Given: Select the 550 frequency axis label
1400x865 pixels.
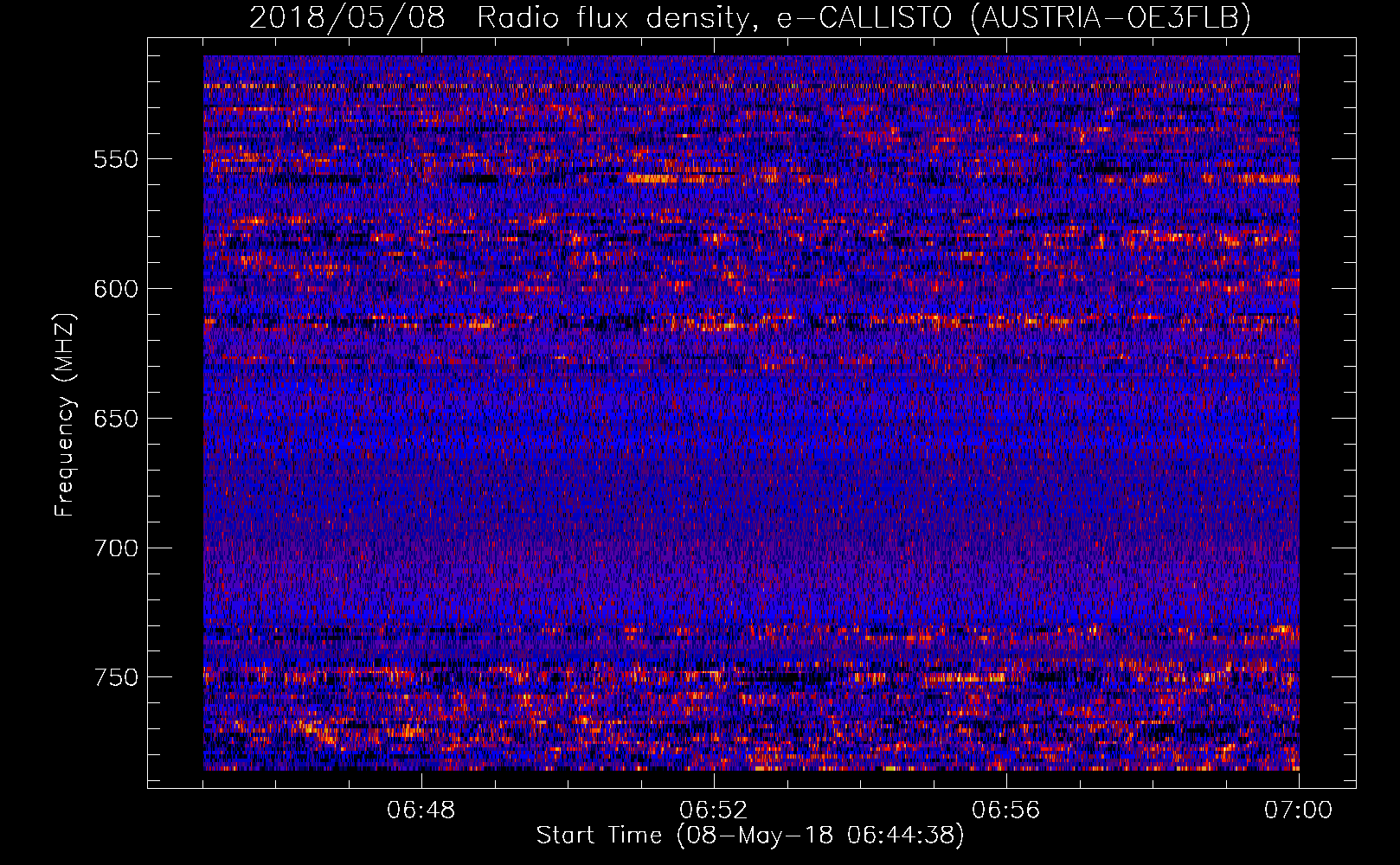Looking at the screenshot, I should [x=116, y=159].
